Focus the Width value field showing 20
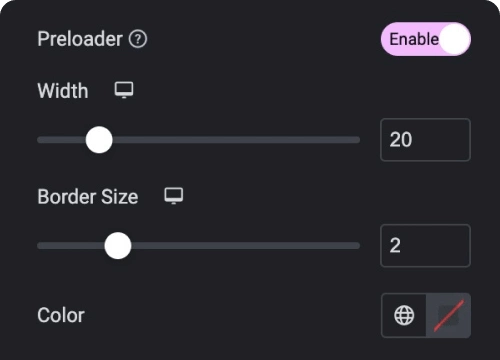This screenshot has width=500, height=360. [x=425, y=140]
